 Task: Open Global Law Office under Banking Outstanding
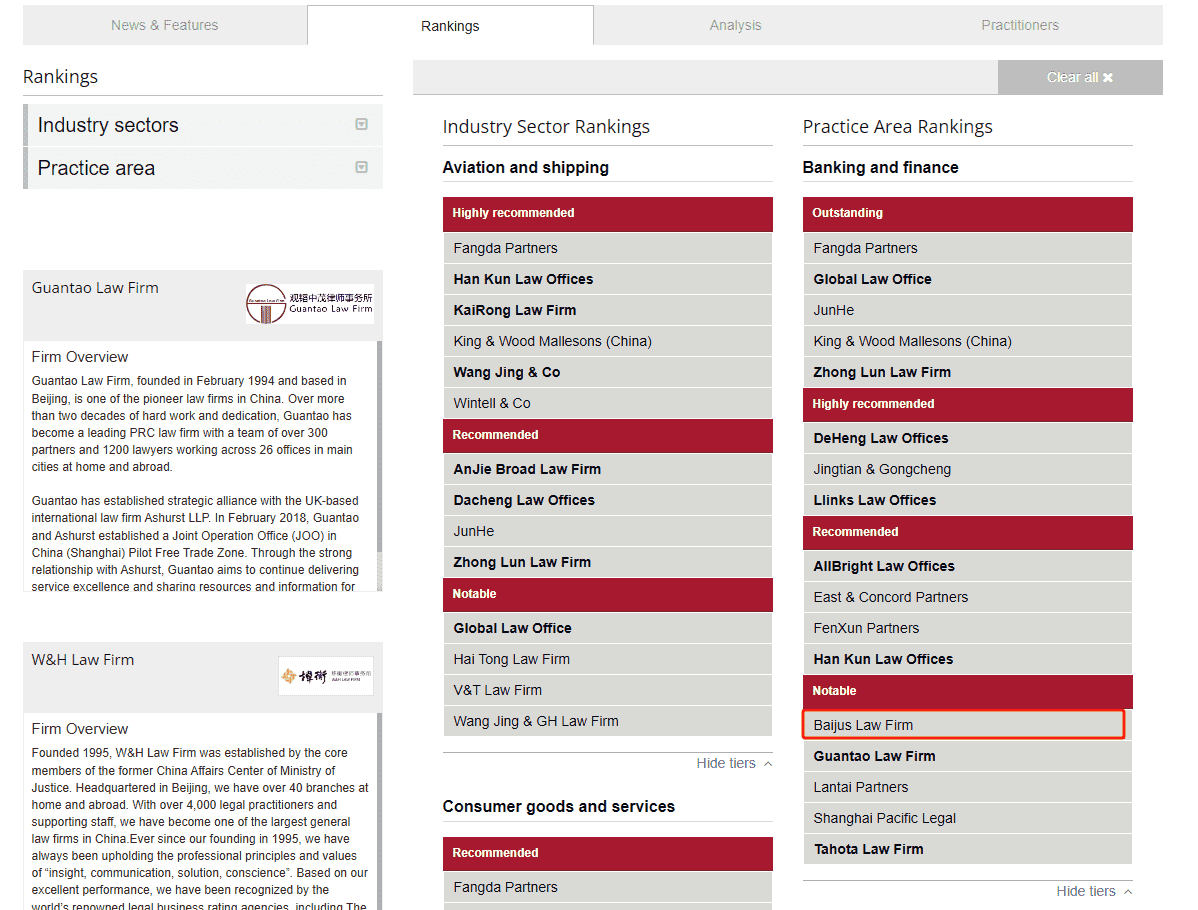click(x=967, y=280)
